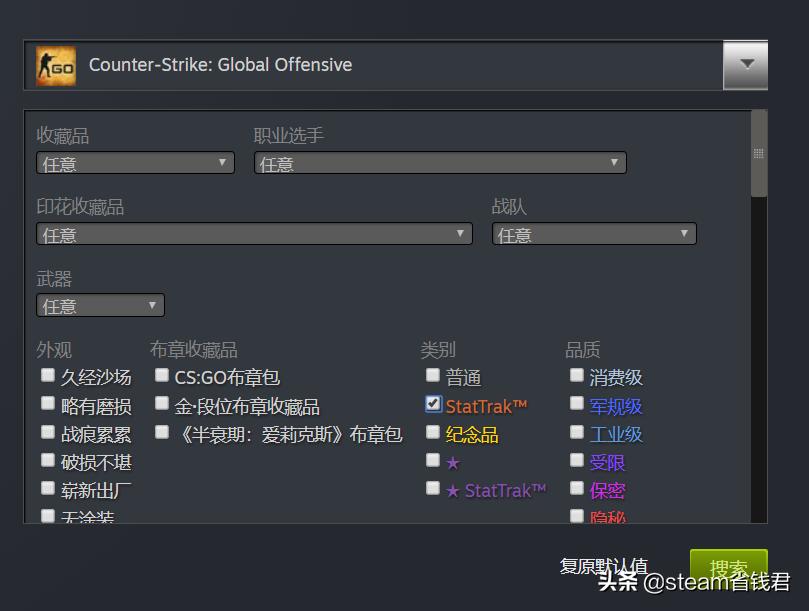Enable the 久经沙场 exterior filter
809x611 pixels.
pos(47,375)
